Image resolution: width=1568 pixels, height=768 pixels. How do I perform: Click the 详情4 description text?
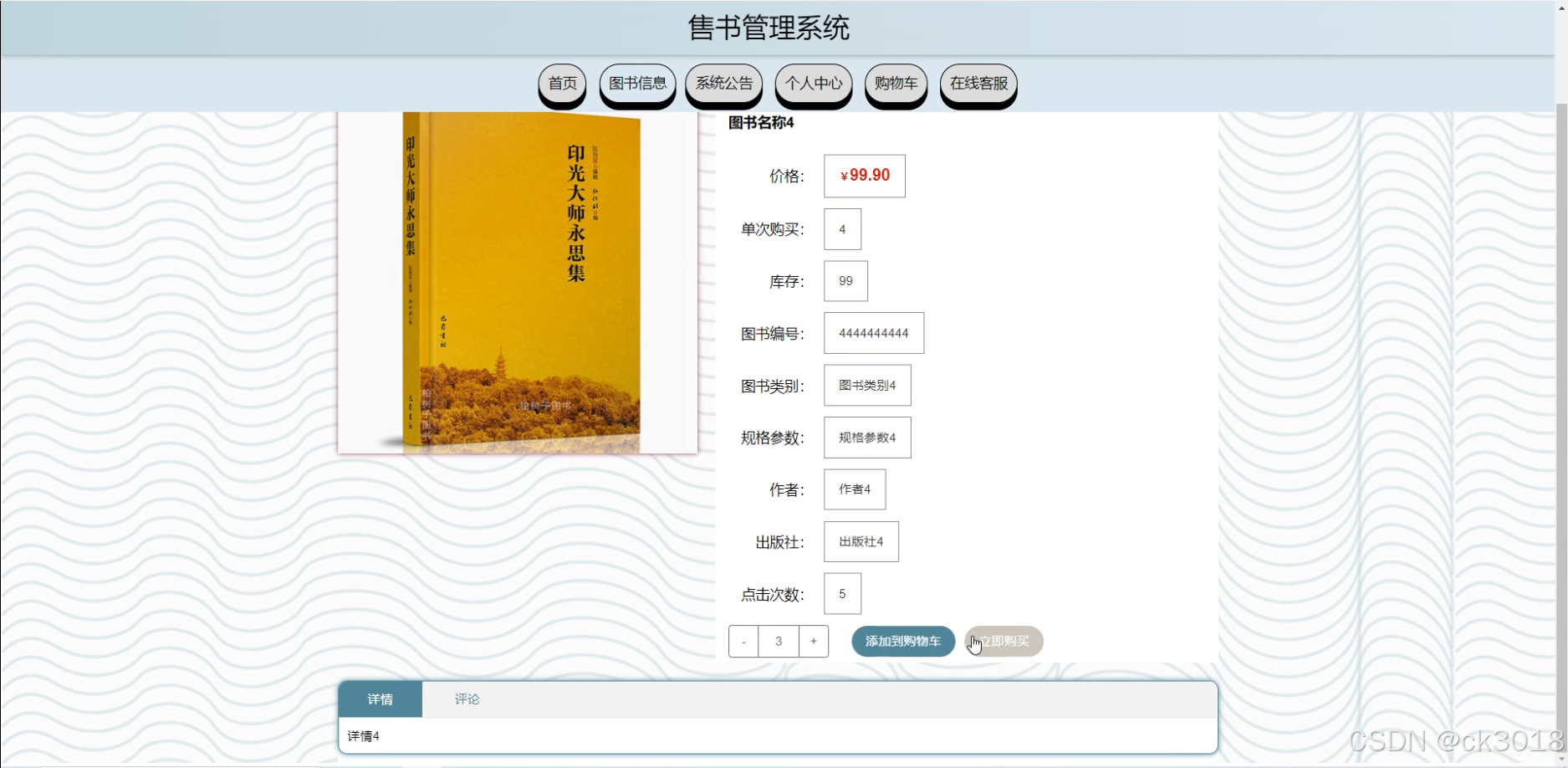pos(364,736)
